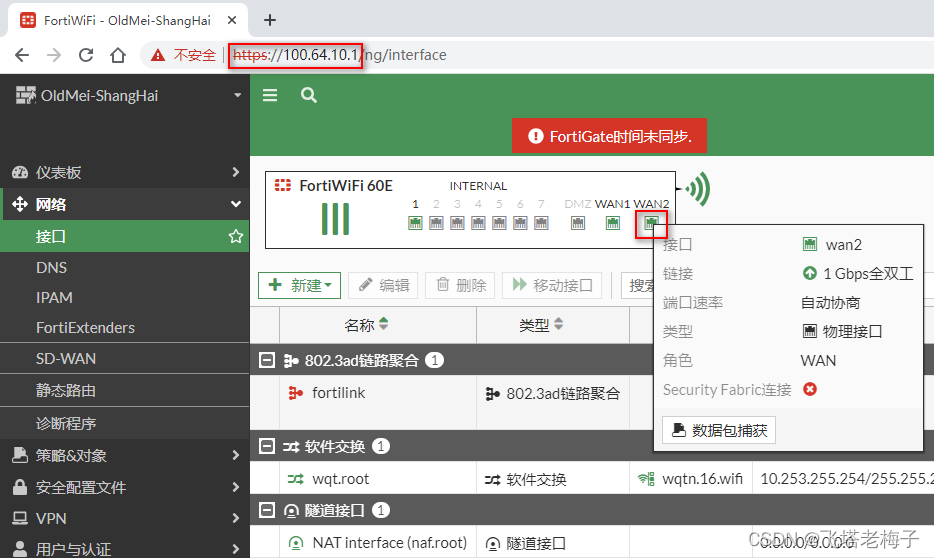The width and height of the screenshot is (934, 558).
Task: Click the 删除 button
Action: pos(461,285)
